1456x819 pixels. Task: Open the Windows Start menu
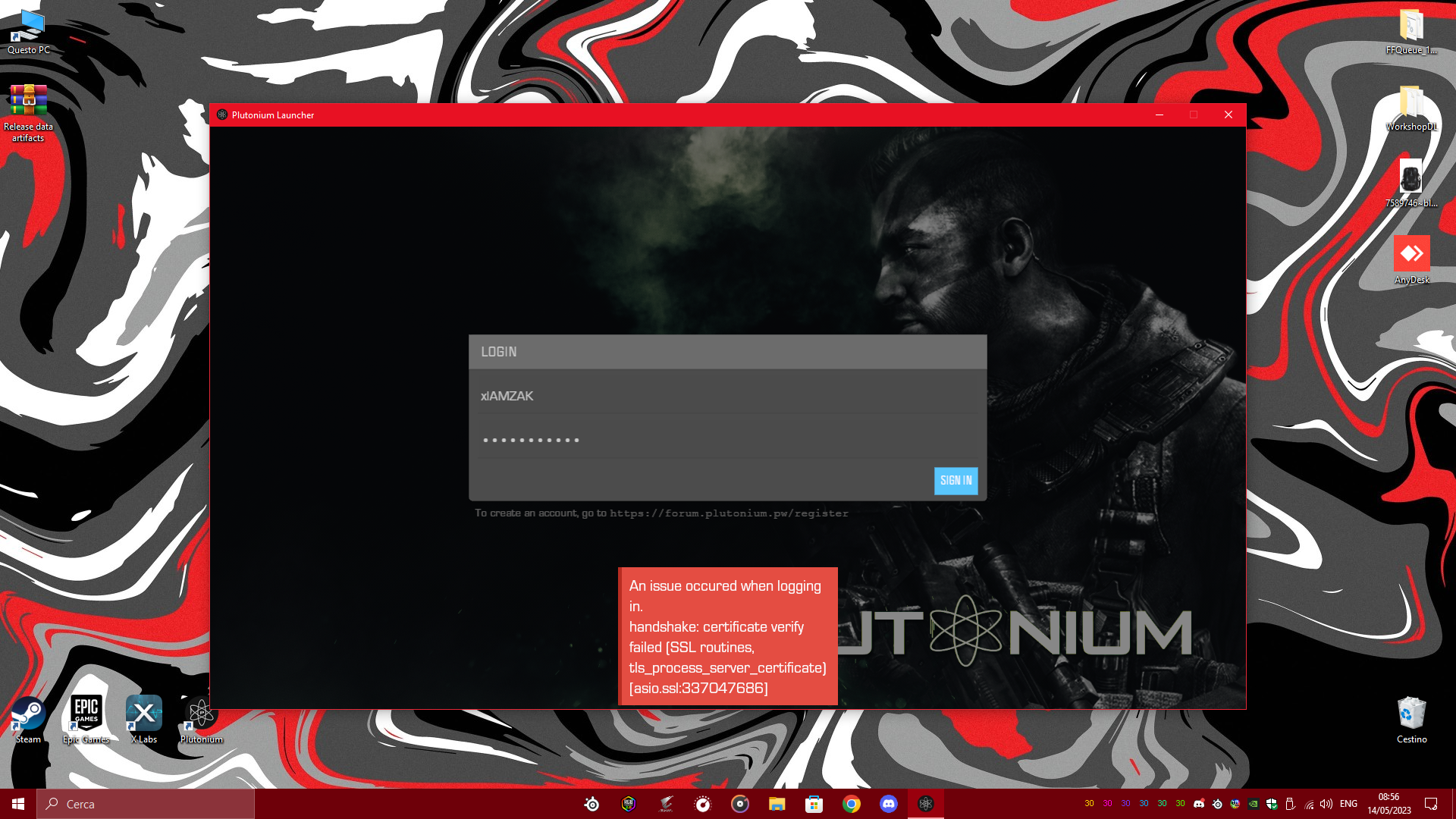[18, 804]
